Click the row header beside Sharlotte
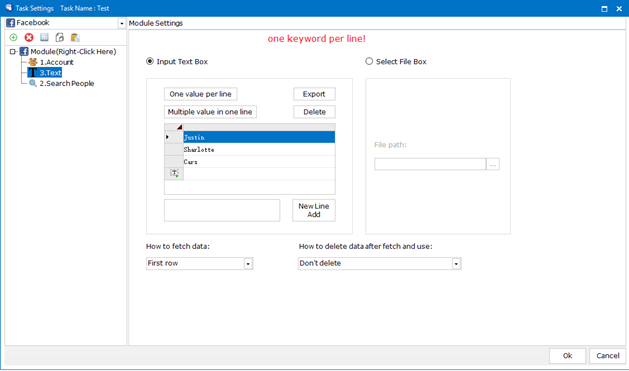629x371 pixels. pyautogui.click(x=174, y=150)
